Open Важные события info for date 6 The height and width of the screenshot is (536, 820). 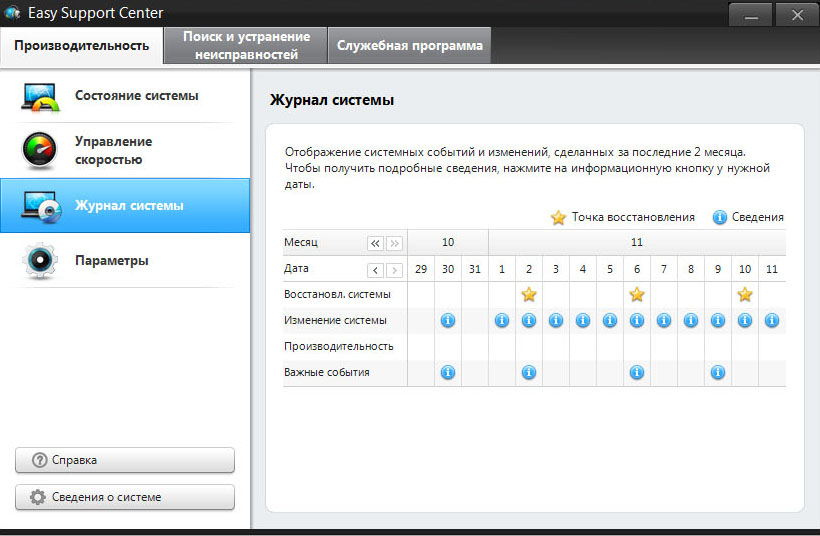tap(636, 372)
